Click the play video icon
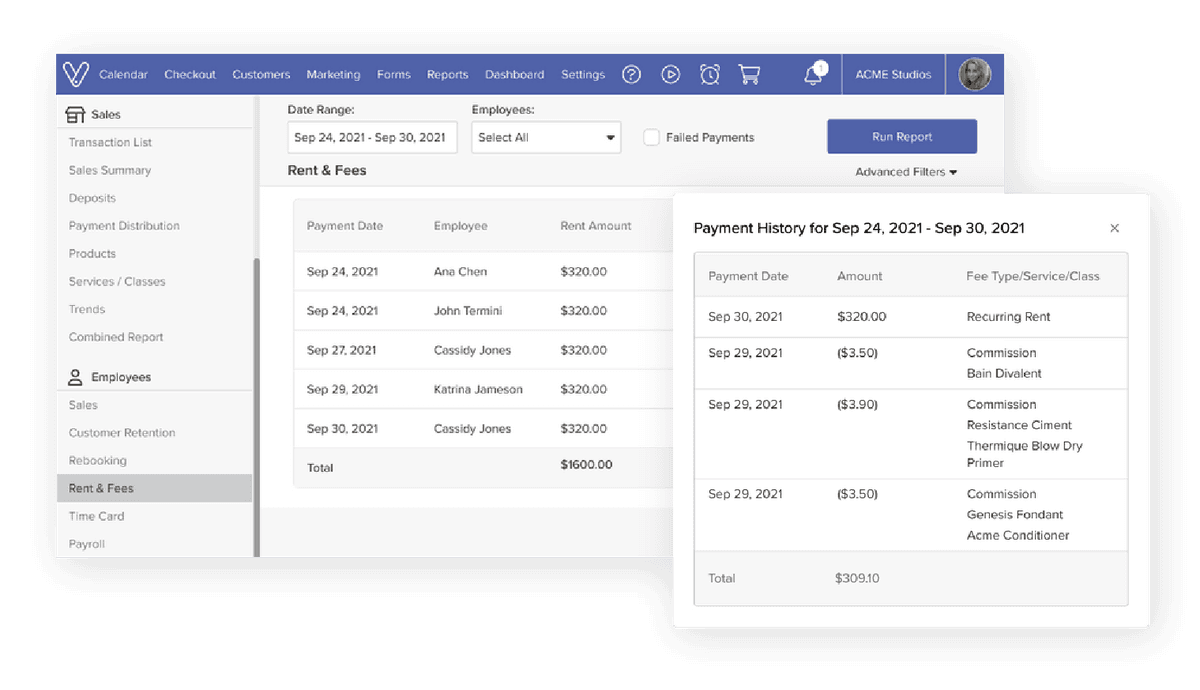Image resolution: width=1200 pixels, height=690 pixels. 670,74
